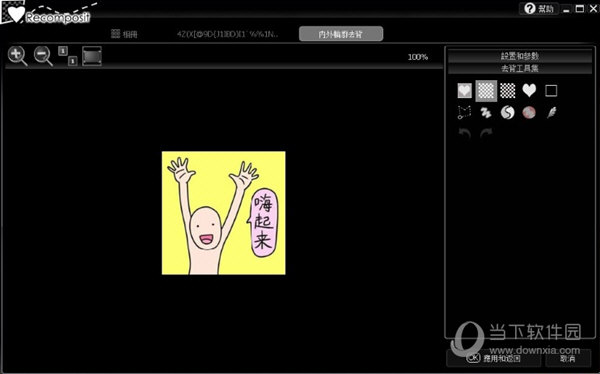Click the OK apply and return button
This screenshot has height=374, width=600.
494,358
